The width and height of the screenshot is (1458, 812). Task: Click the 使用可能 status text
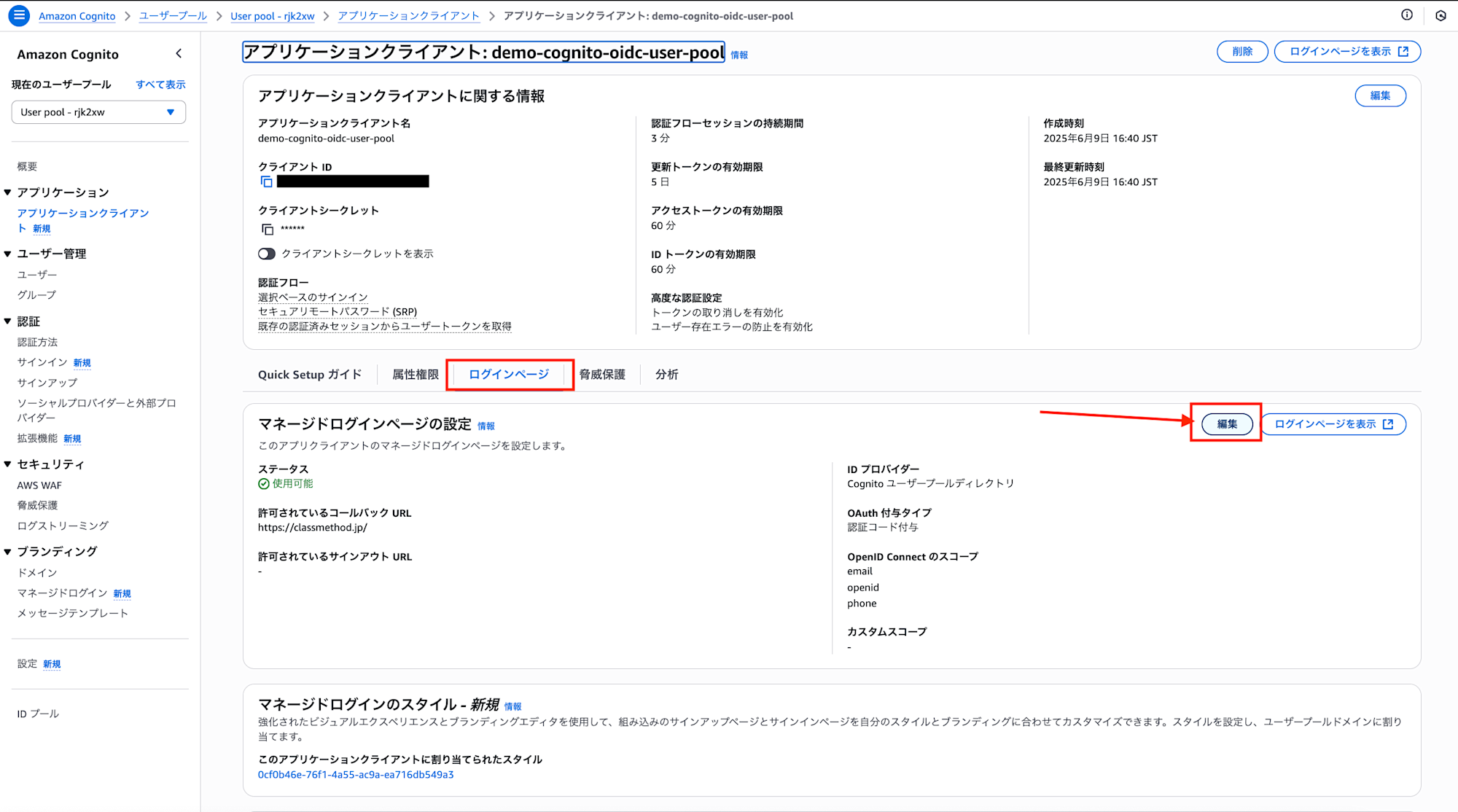[x=292, y=484]
